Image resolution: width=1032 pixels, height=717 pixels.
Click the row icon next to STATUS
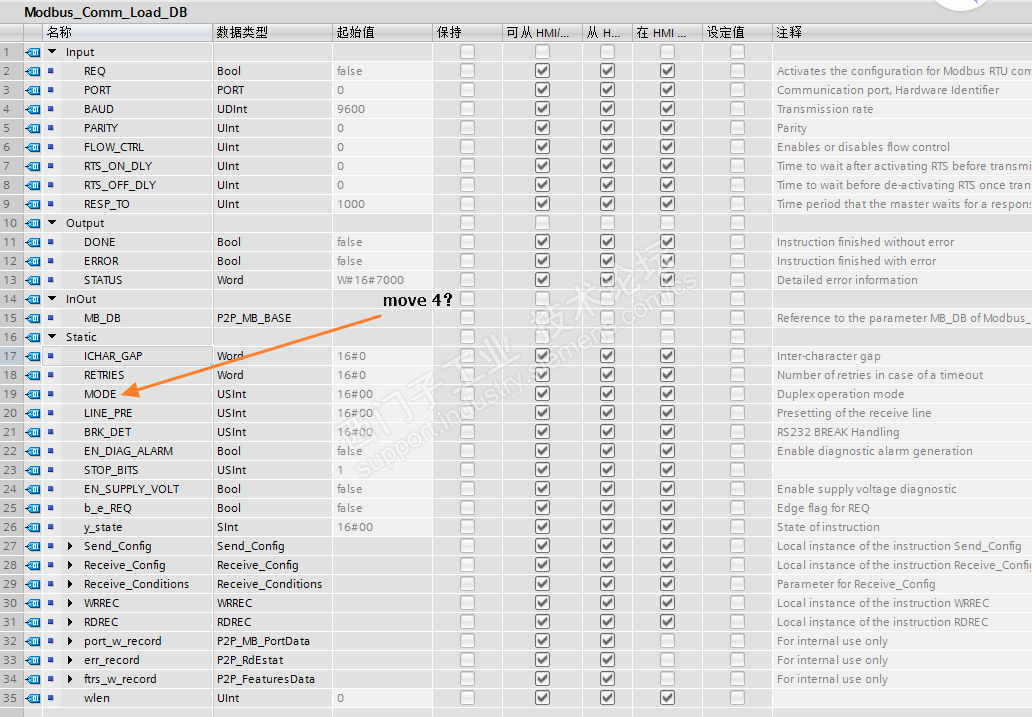tap(33, 280)
